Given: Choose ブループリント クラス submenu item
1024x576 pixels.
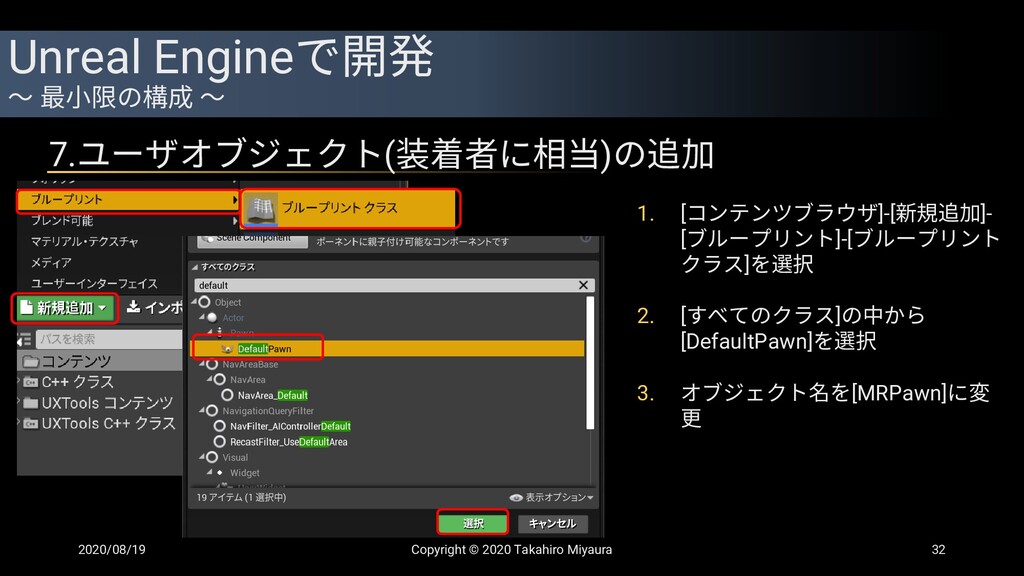Looking at the screenshot, I should pyautogui.click(x=350, y=208).
